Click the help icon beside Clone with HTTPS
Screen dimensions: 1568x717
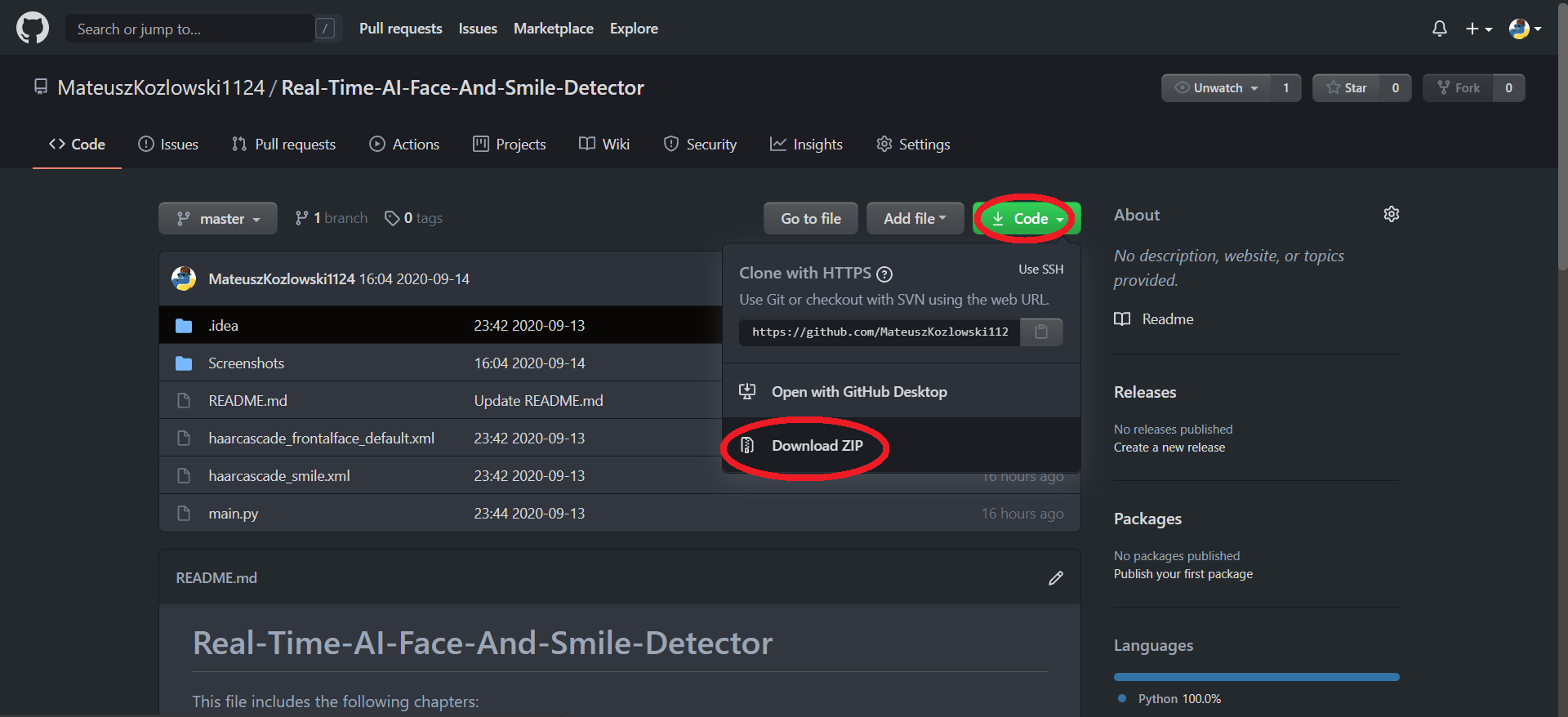tap(884, 274)
